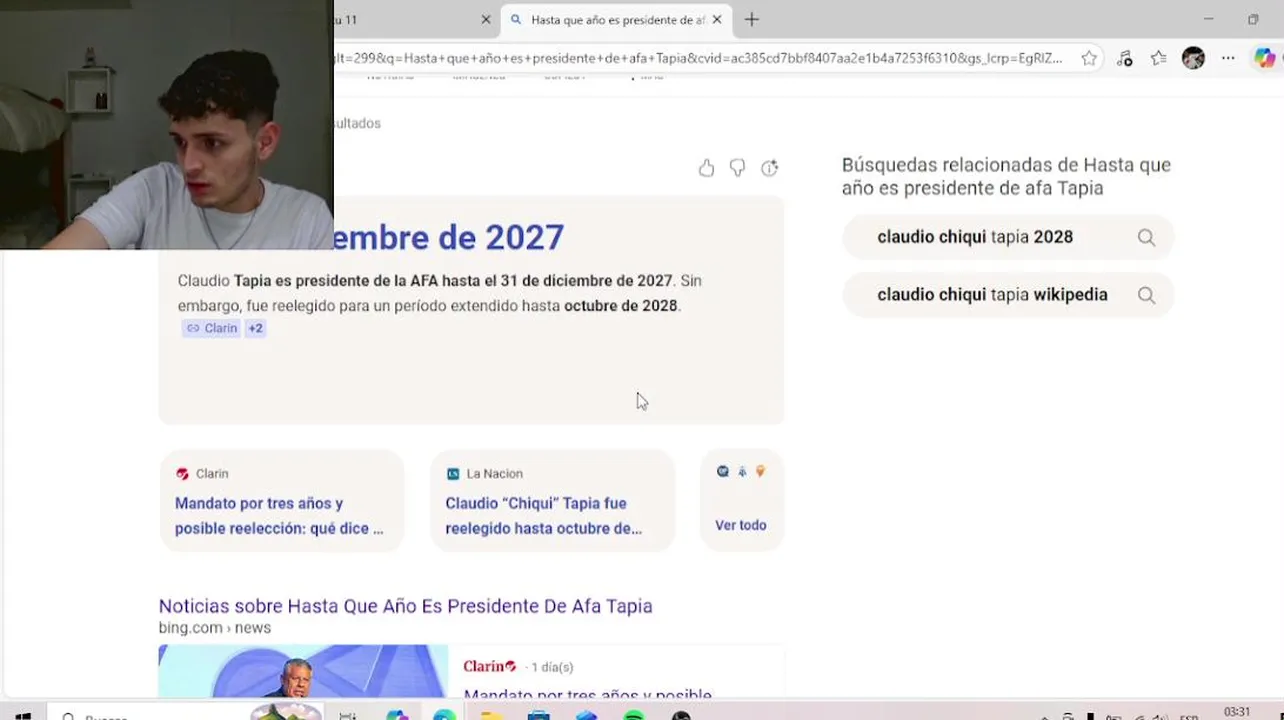Image resolution: width=1284 pixels, height=720 pixels.
Task: Click the Clarin news thumbnail image
Action: (303, 671)
